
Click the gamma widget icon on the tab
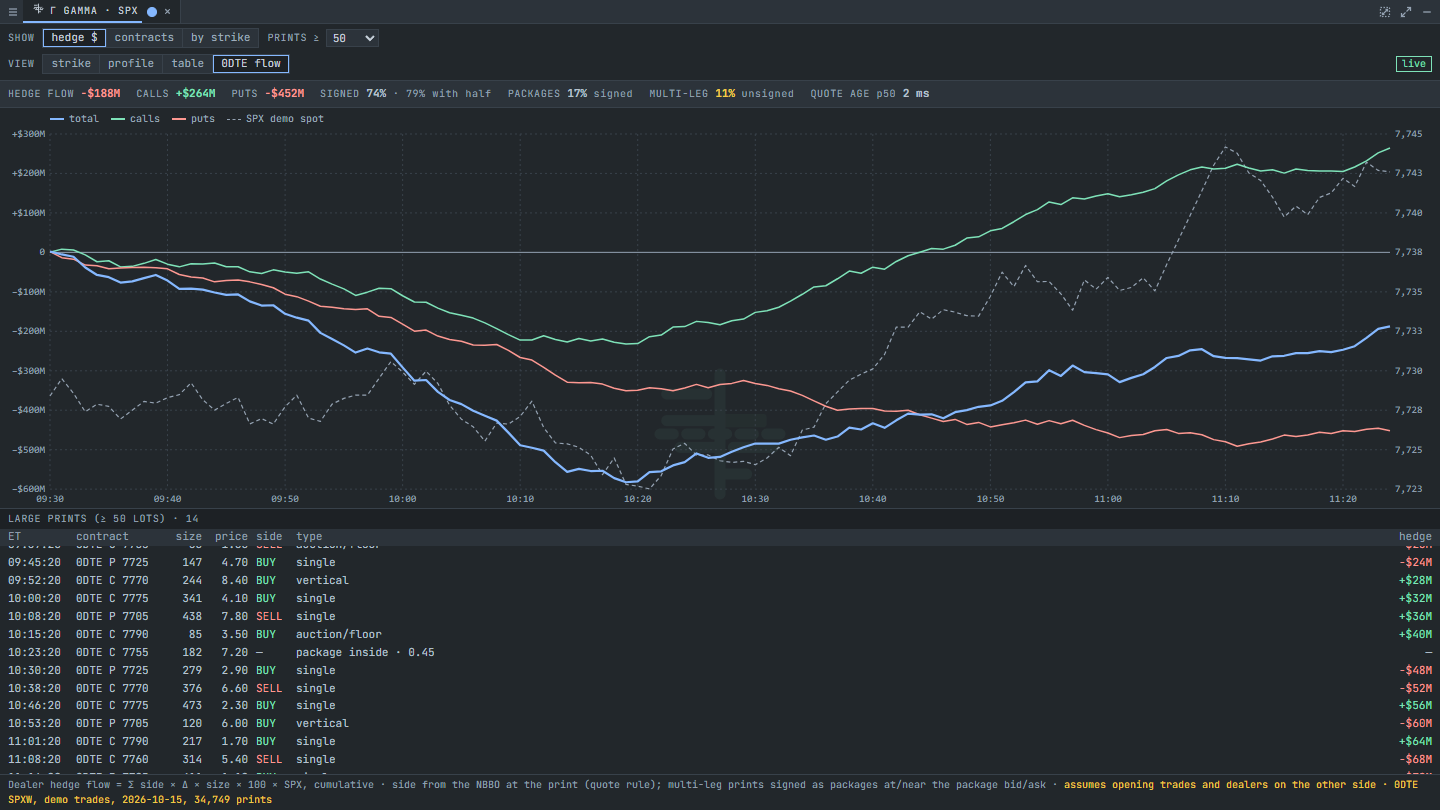point(38,10)
